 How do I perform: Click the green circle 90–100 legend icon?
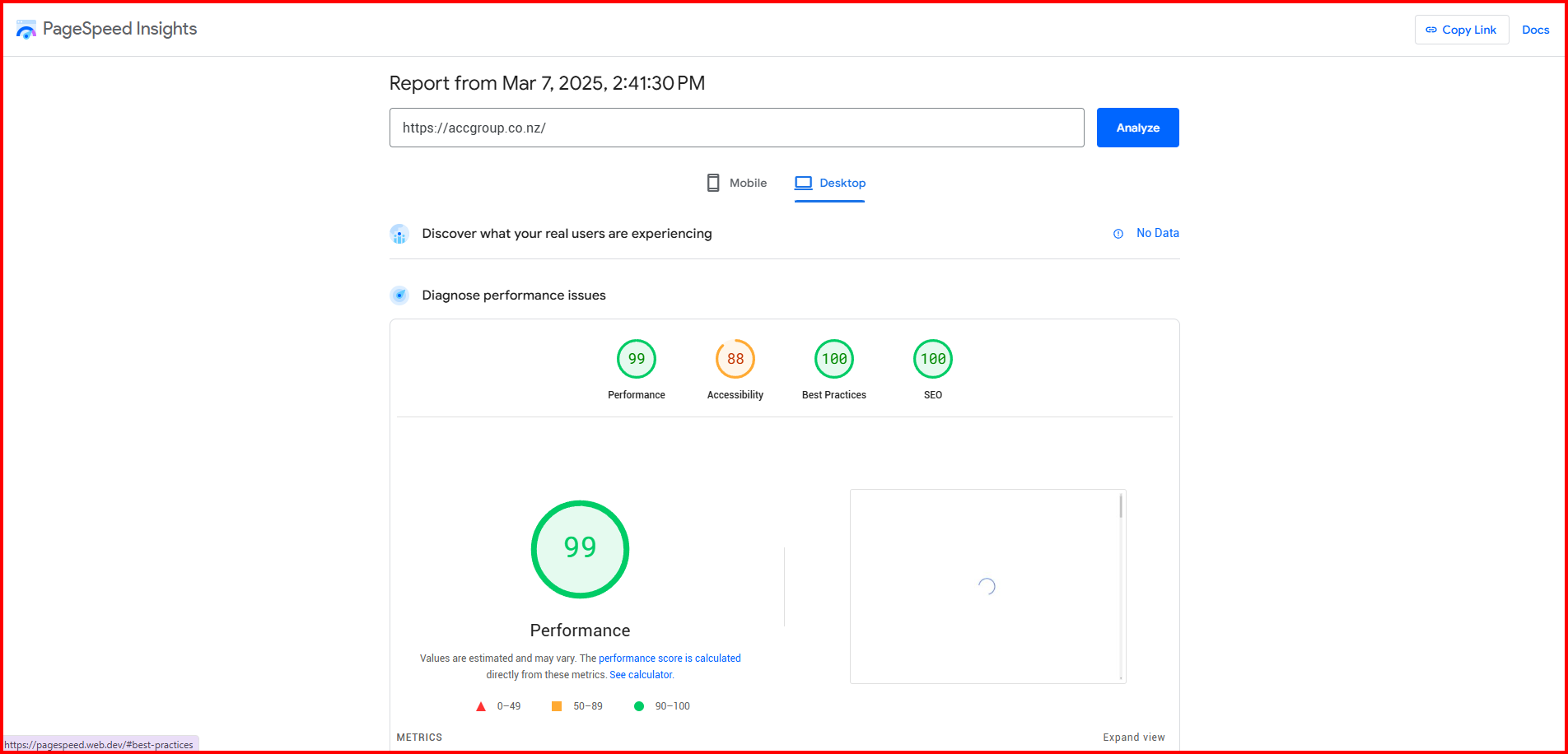(639, 706)
